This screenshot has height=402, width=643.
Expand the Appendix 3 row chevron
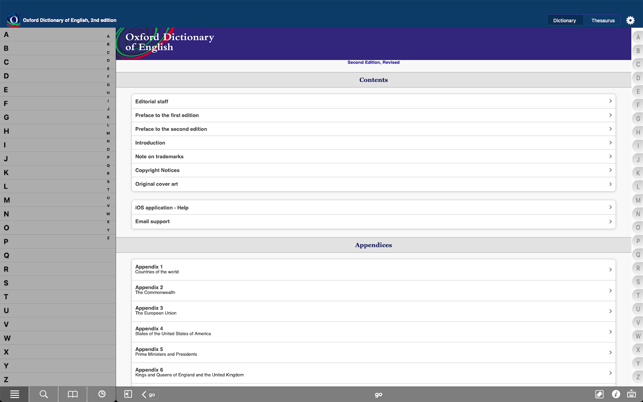pos(610,311)
